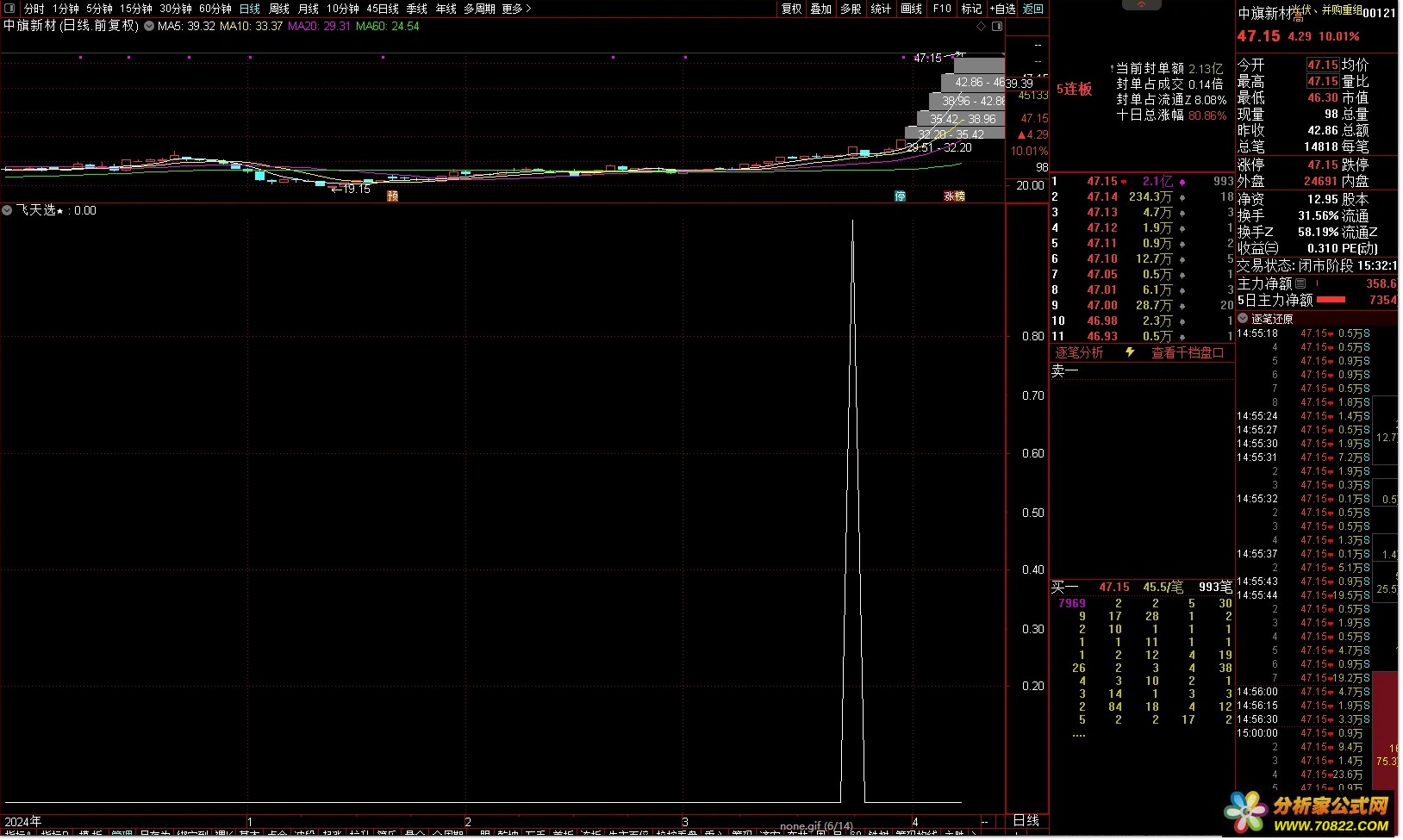Open F10 company information
Screen dimensions: 1403x840
click(x=942, y=9)
